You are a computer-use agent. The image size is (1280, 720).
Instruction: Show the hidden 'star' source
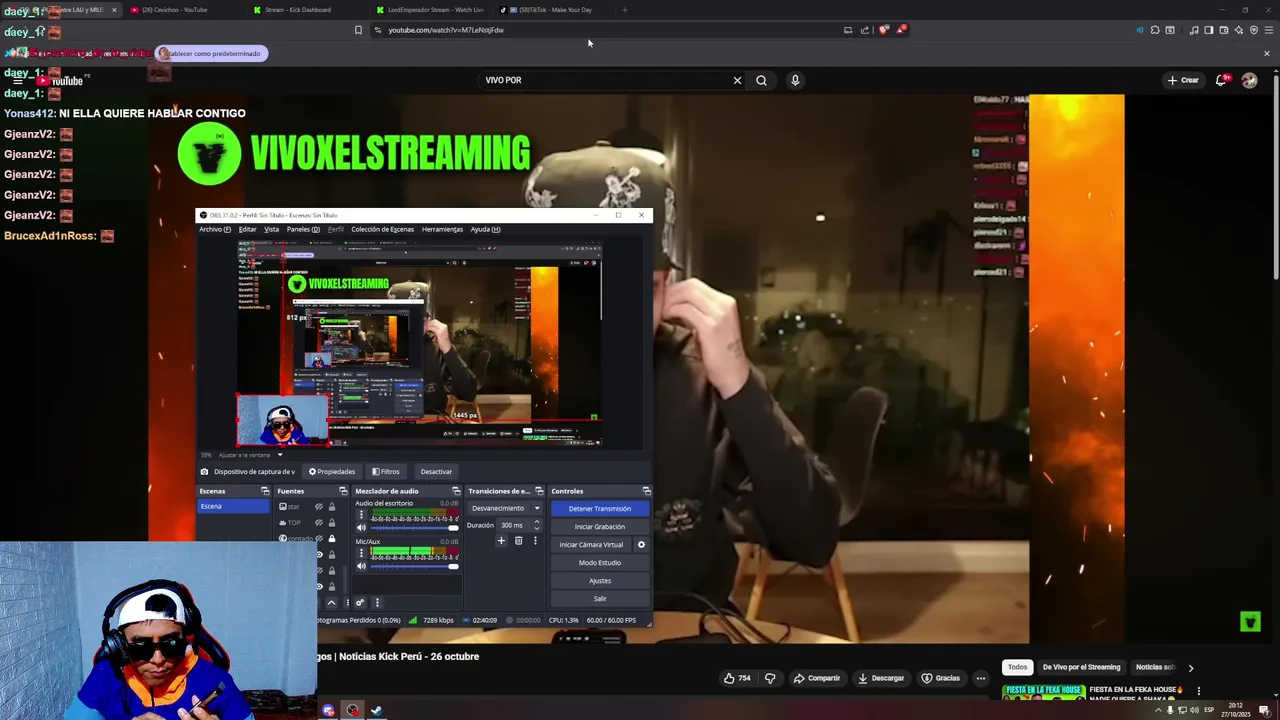[x=319, y=507]
